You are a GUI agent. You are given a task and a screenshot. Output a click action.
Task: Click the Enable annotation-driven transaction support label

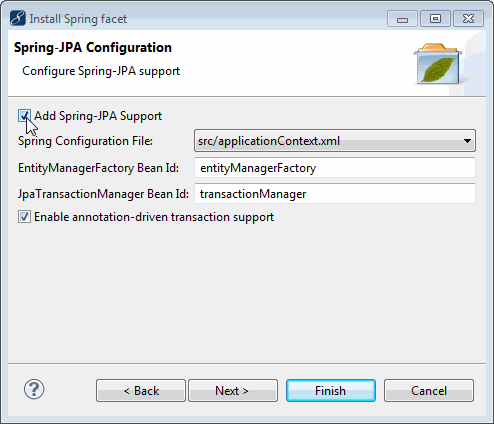(154, 217)
